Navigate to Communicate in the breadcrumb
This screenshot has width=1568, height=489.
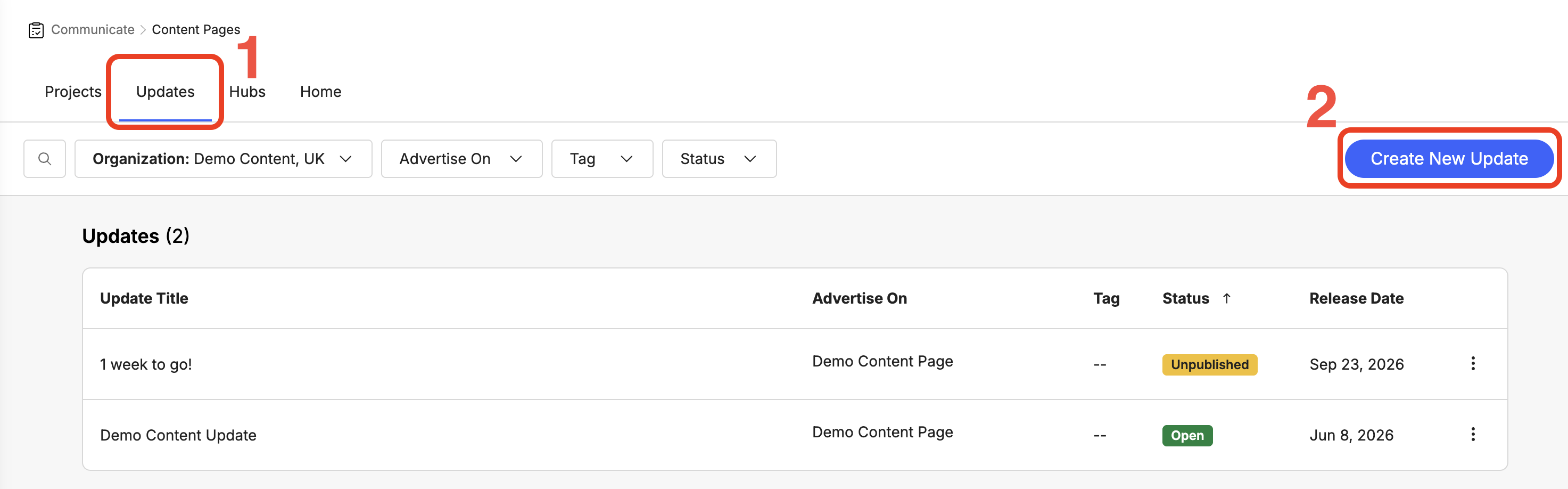coord(93,30)
